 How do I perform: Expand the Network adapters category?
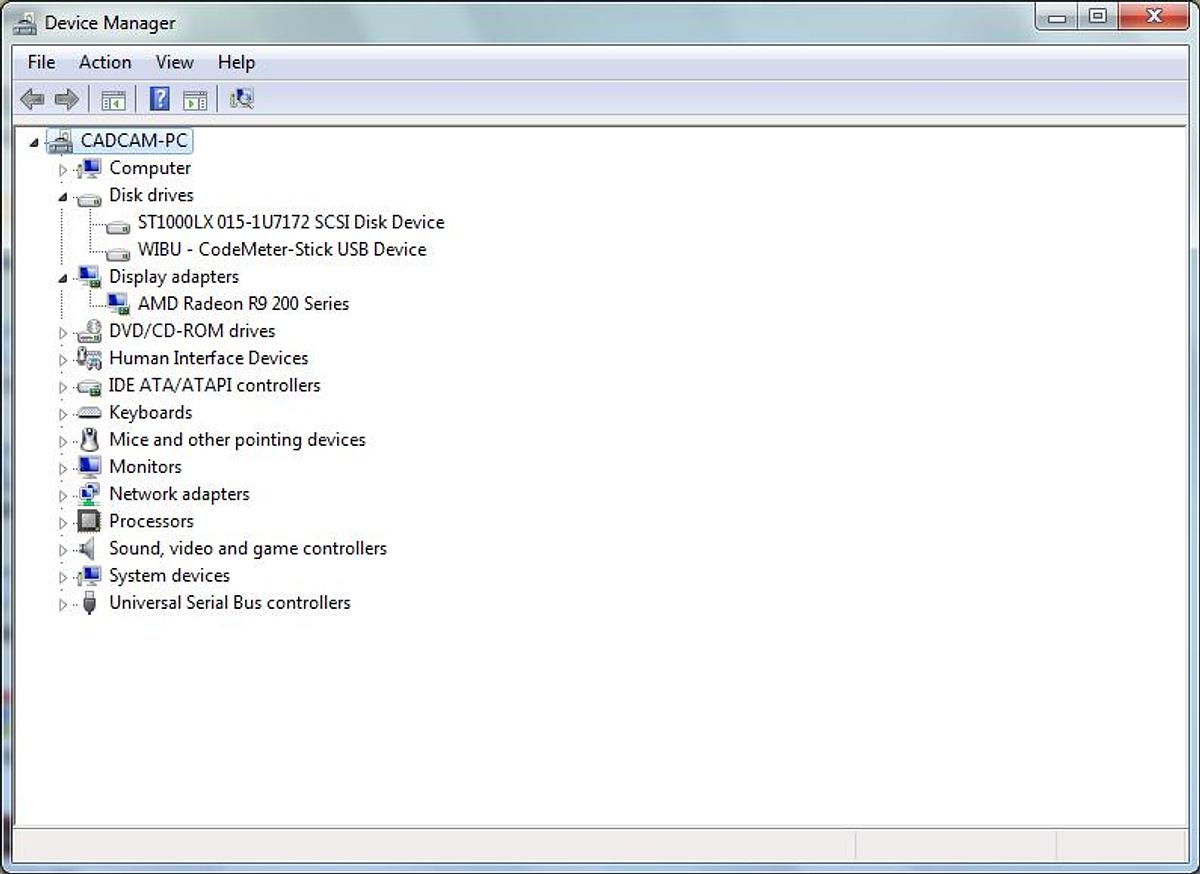coord(63,495)
